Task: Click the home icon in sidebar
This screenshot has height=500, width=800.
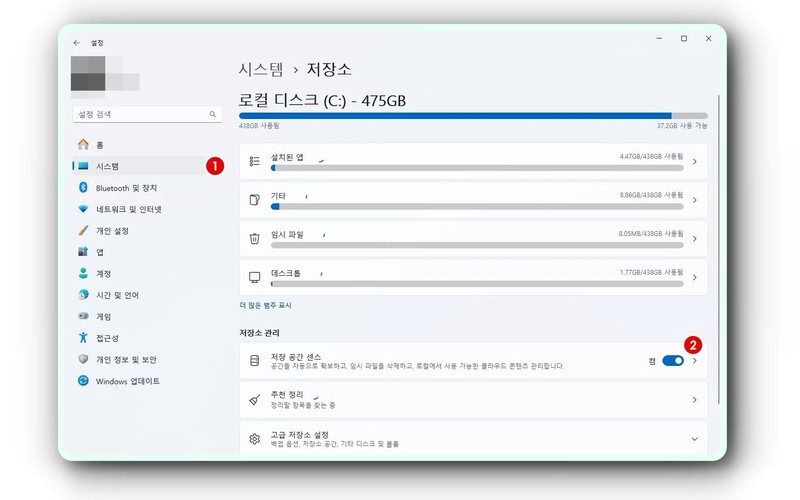Action: [x=83, y=144]
